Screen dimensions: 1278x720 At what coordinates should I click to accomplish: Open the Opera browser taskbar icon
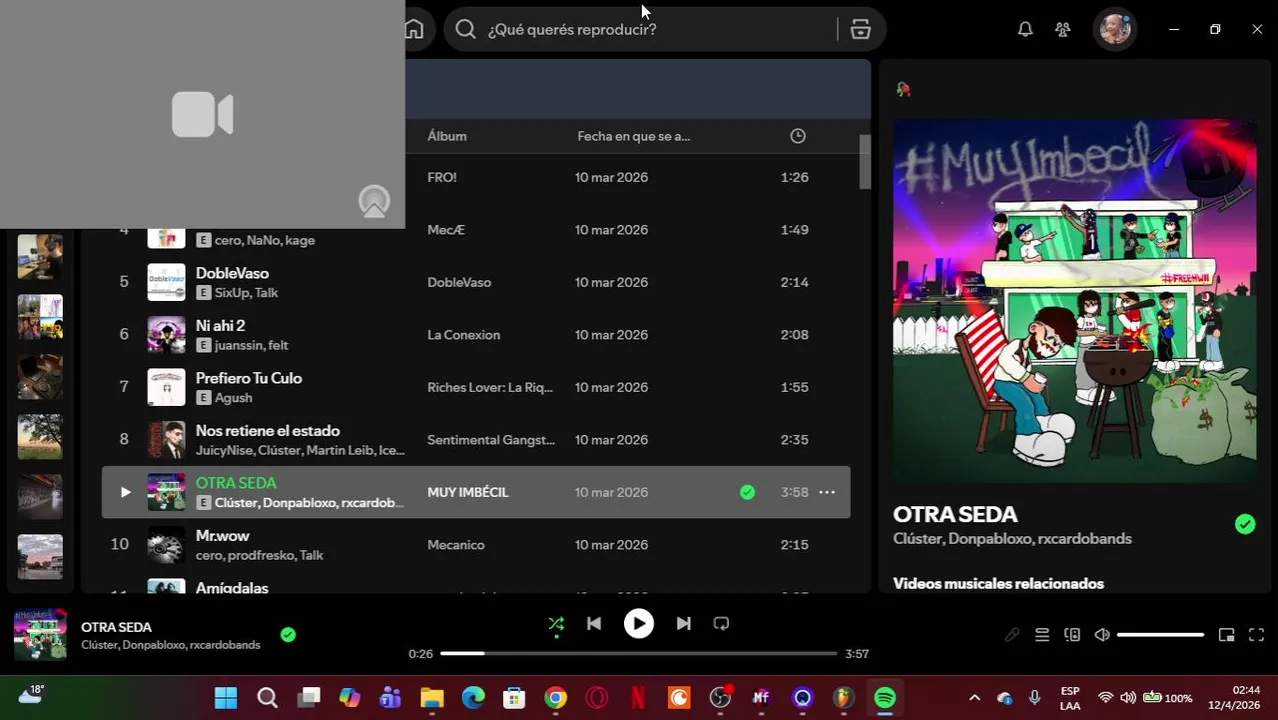point(597,698)
